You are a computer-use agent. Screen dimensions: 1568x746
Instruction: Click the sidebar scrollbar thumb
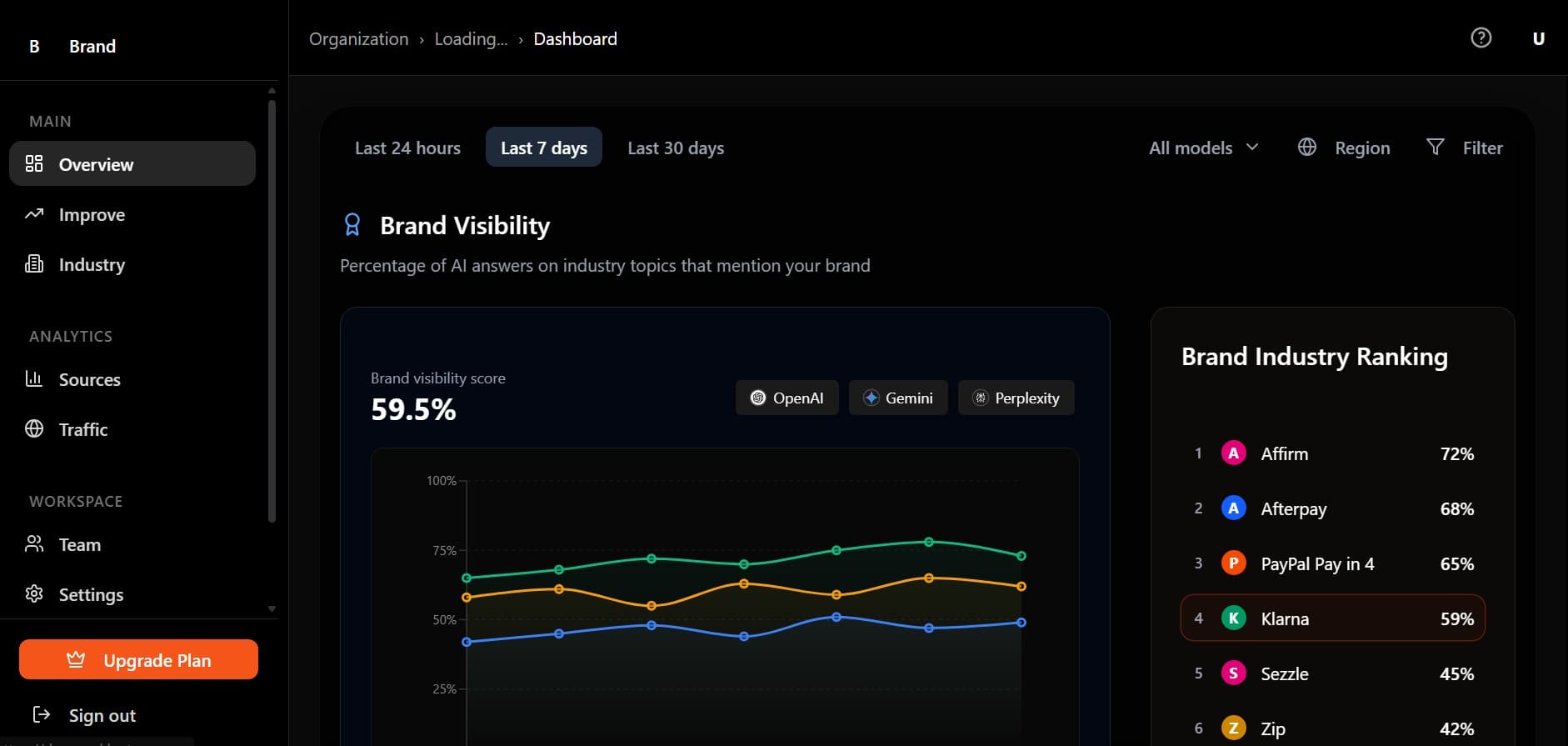(x=272, y=311)
